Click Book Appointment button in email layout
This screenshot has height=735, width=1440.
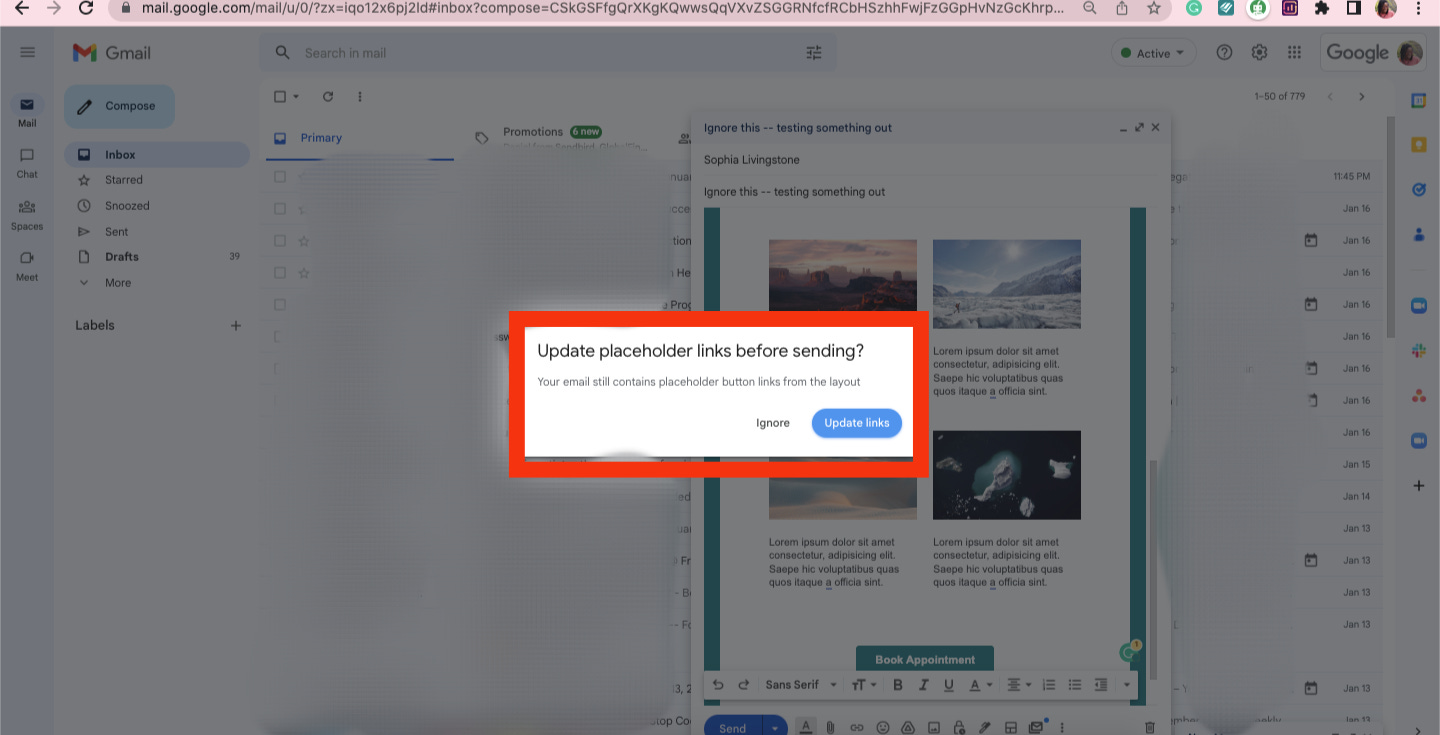925,659
